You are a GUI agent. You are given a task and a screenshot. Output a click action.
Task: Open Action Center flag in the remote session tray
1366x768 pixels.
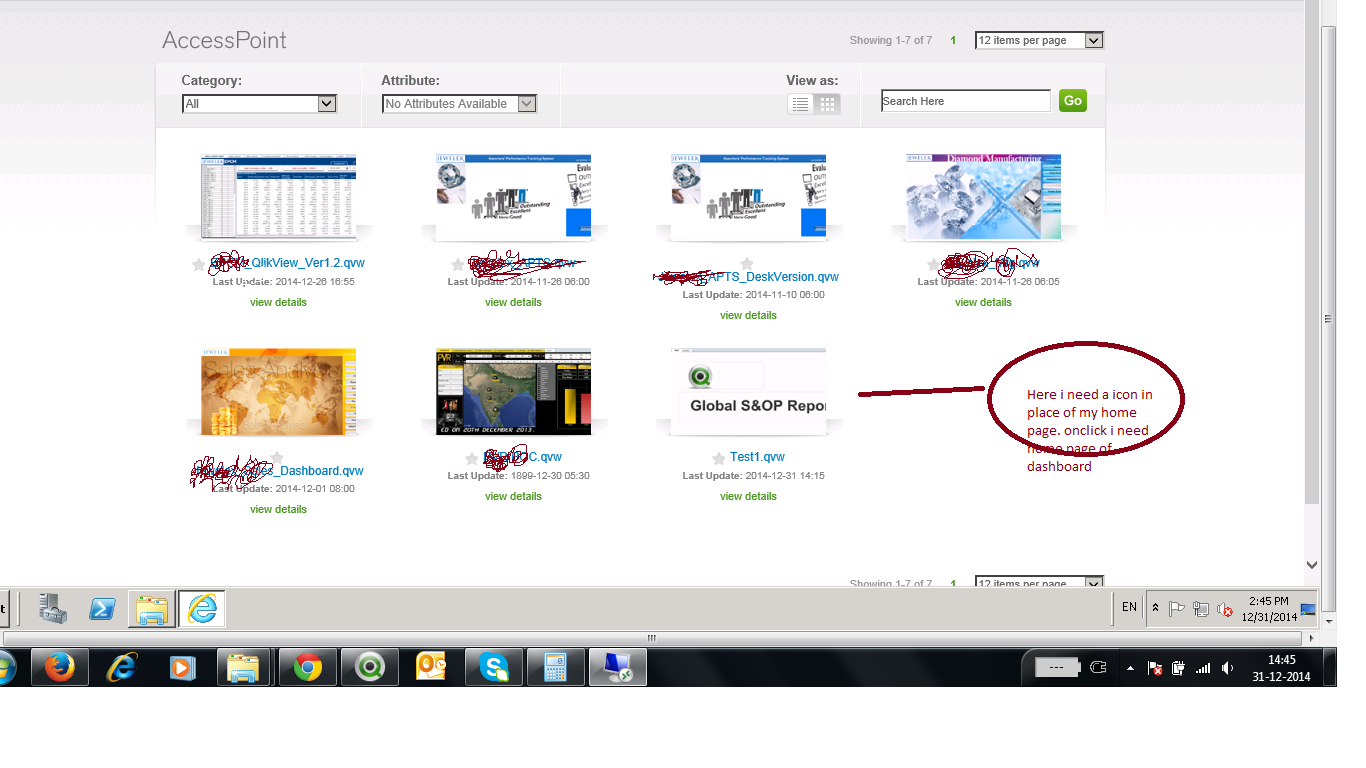pos(1177,608)
